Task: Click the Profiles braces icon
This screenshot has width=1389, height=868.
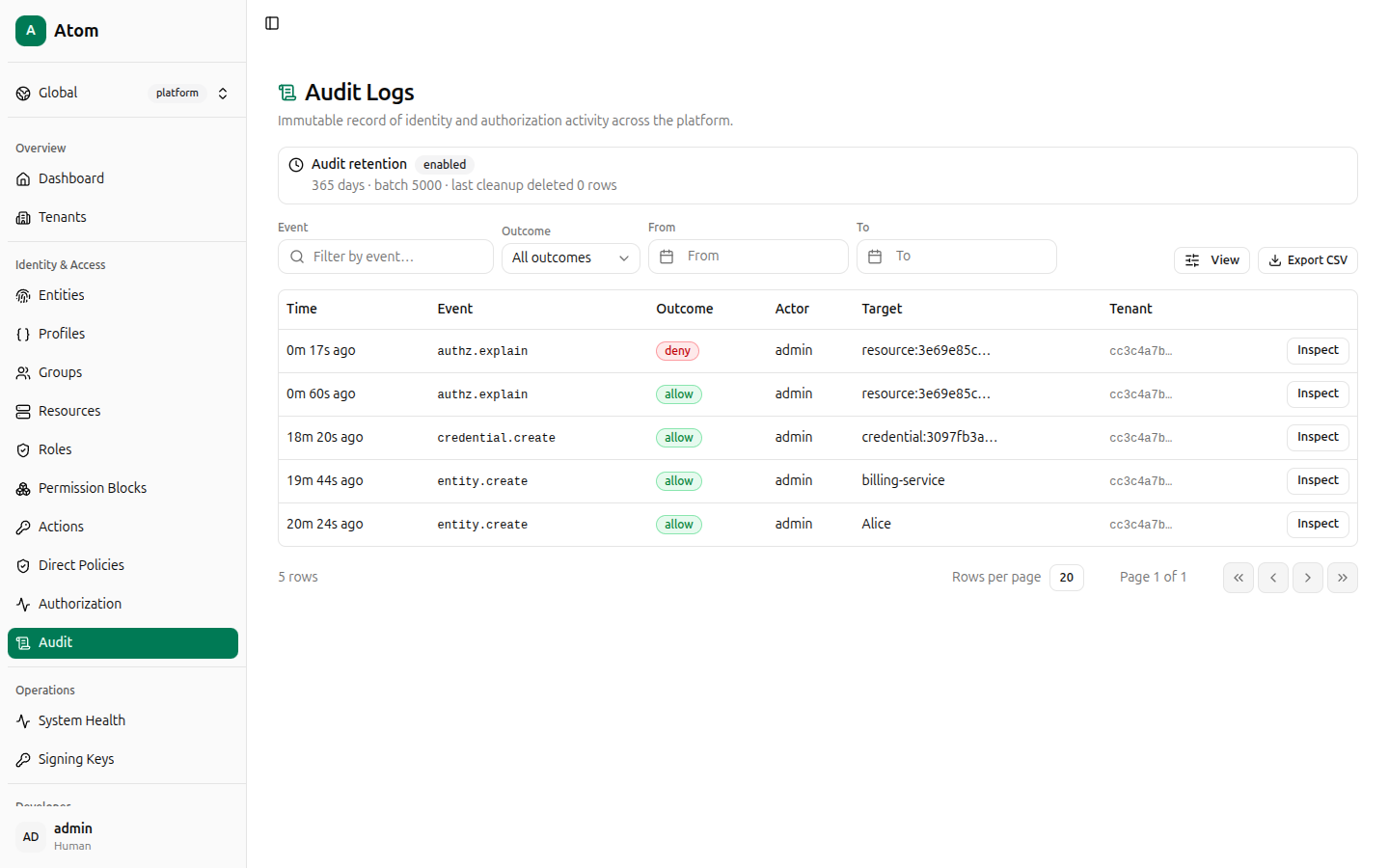Action: point(23,335)
